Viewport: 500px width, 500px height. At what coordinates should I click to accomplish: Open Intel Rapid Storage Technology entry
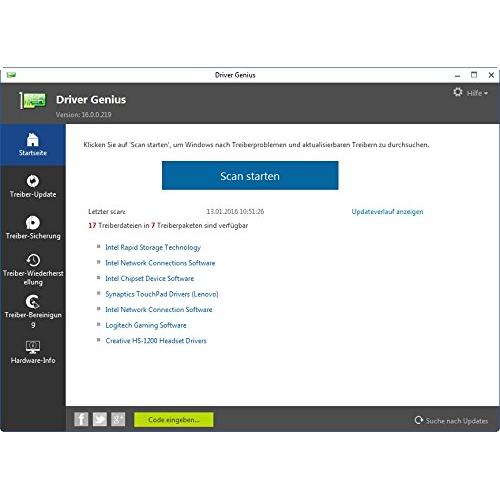tap(153, 247)
